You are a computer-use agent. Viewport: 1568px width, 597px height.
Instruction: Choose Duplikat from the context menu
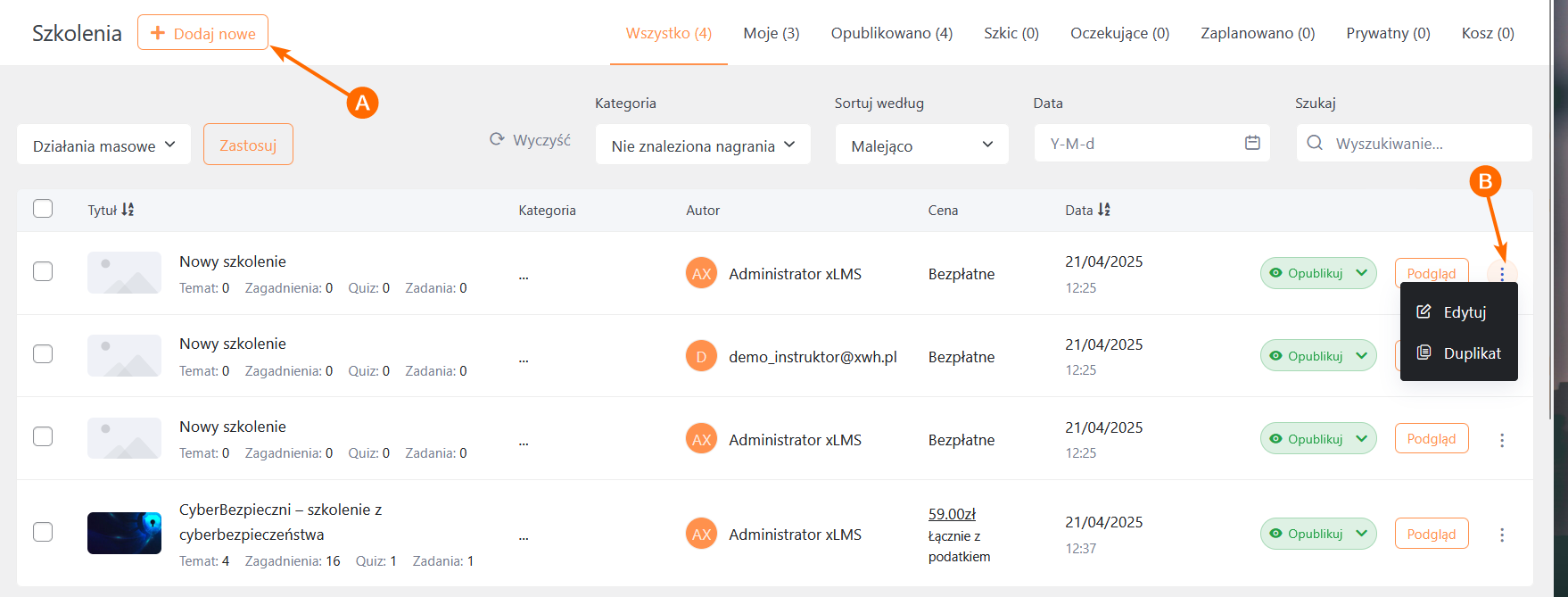pos(1471,353)
